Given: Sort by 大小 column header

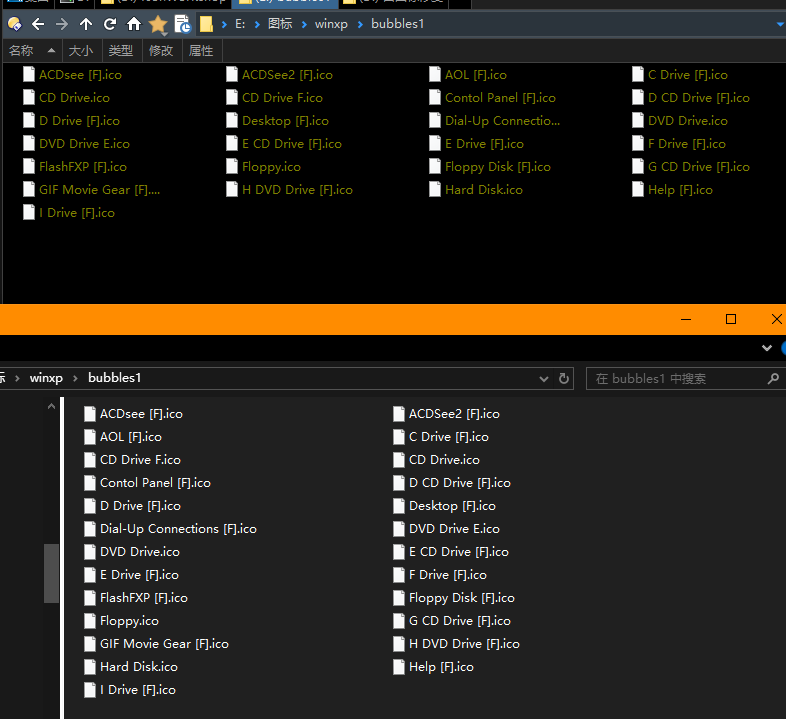Looking at the screenshot, I should click(x=80, y=50).
